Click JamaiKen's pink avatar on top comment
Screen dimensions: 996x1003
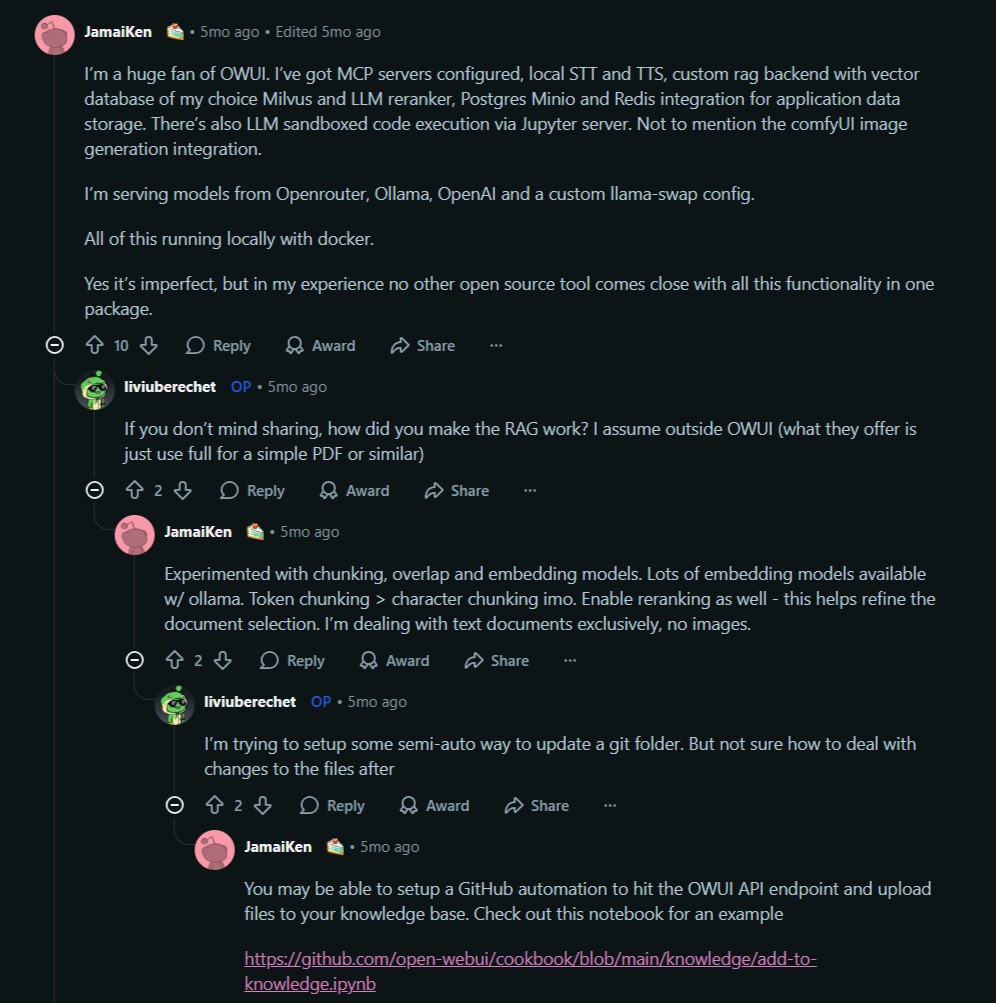tap(54, 35)
